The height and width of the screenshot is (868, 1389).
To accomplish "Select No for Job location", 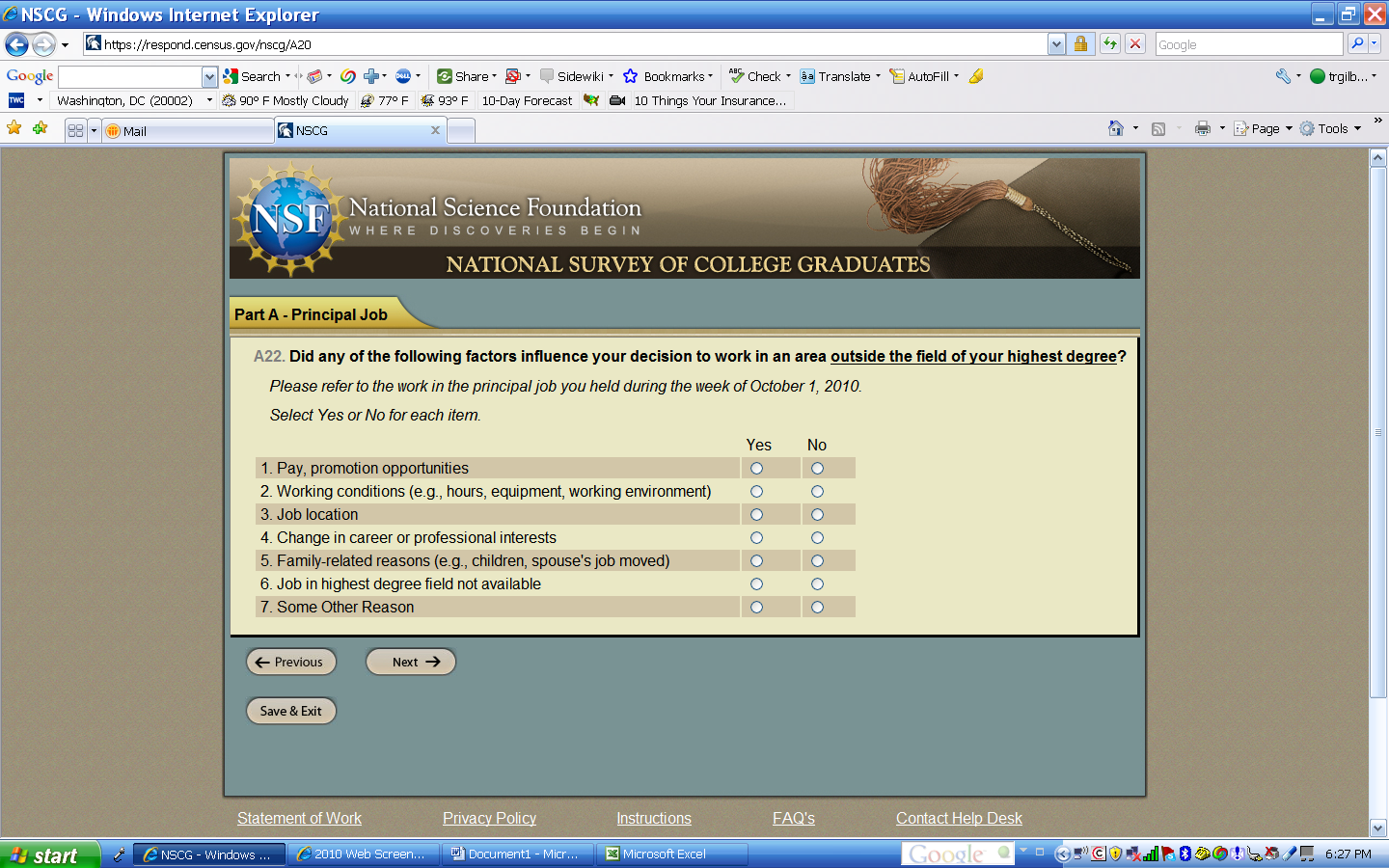I will click(x=817, y=515).
